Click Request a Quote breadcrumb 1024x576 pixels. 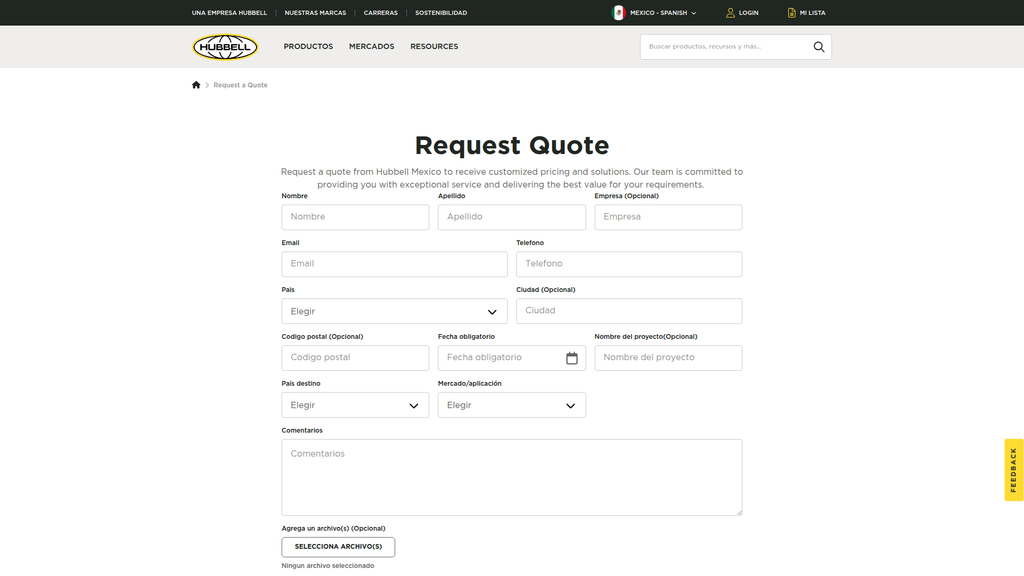(x=240, y=85)
